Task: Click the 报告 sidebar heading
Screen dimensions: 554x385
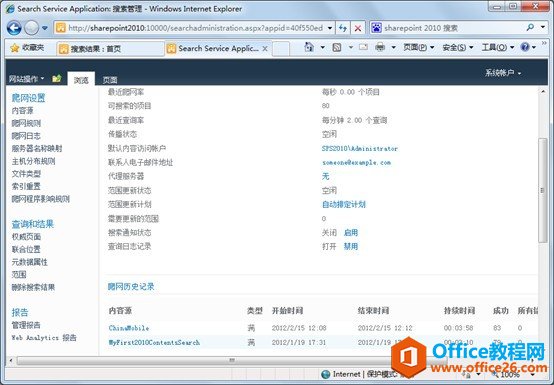Action: coord(20,312)
